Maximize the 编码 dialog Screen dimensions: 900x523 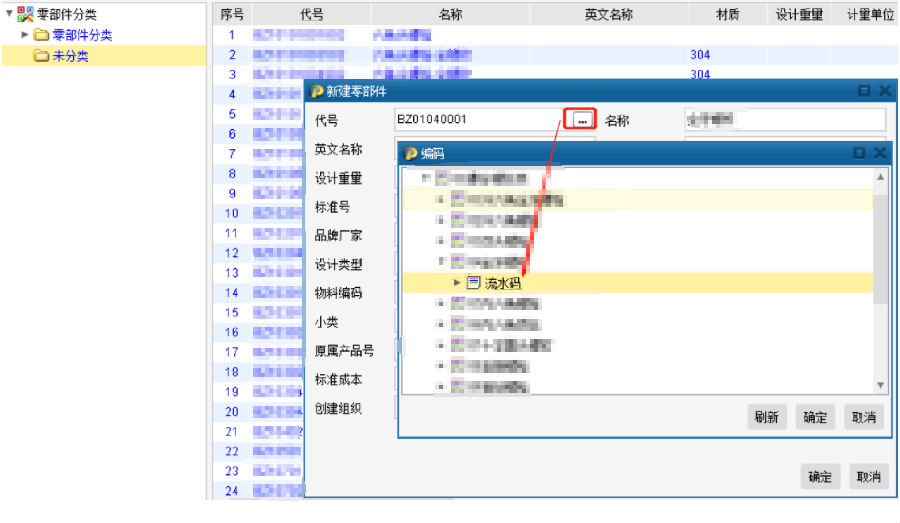coord(859,153)
